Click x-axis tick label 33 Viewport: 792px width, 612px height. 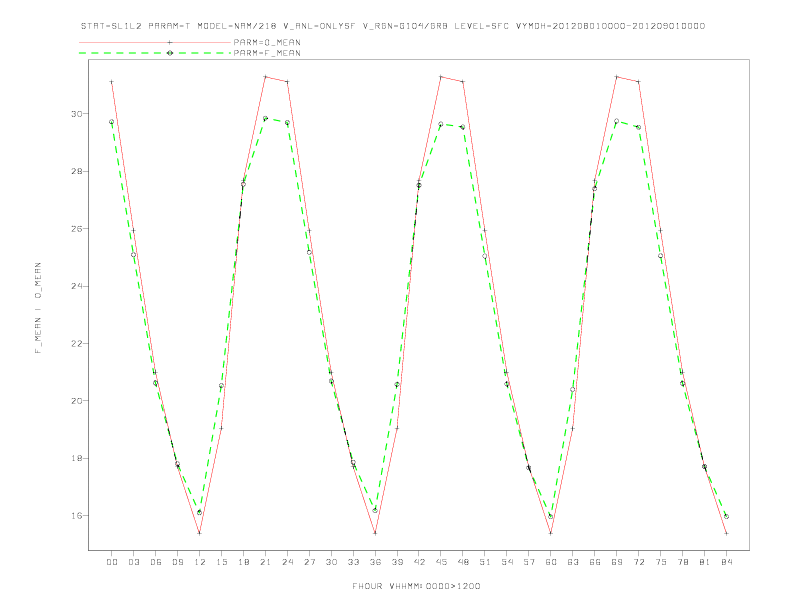353,562
